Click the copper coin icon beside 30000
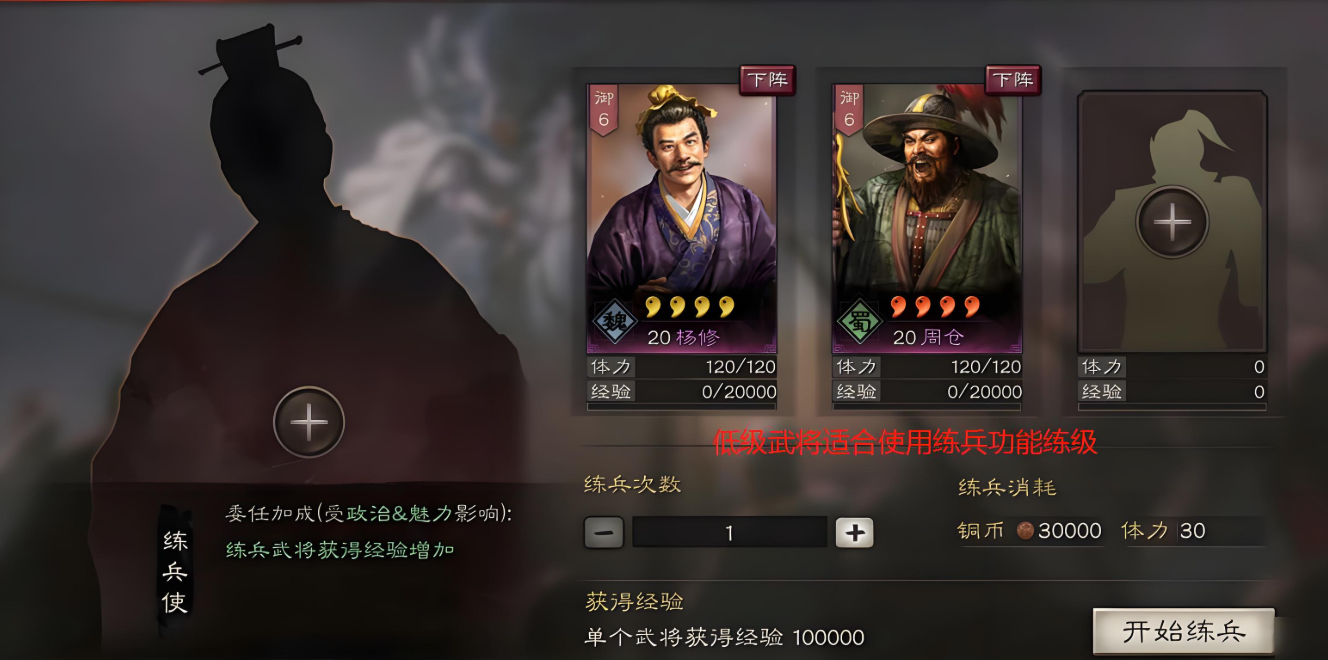The width and height of the screenshot is (1328, 660). pos(1025,531)
